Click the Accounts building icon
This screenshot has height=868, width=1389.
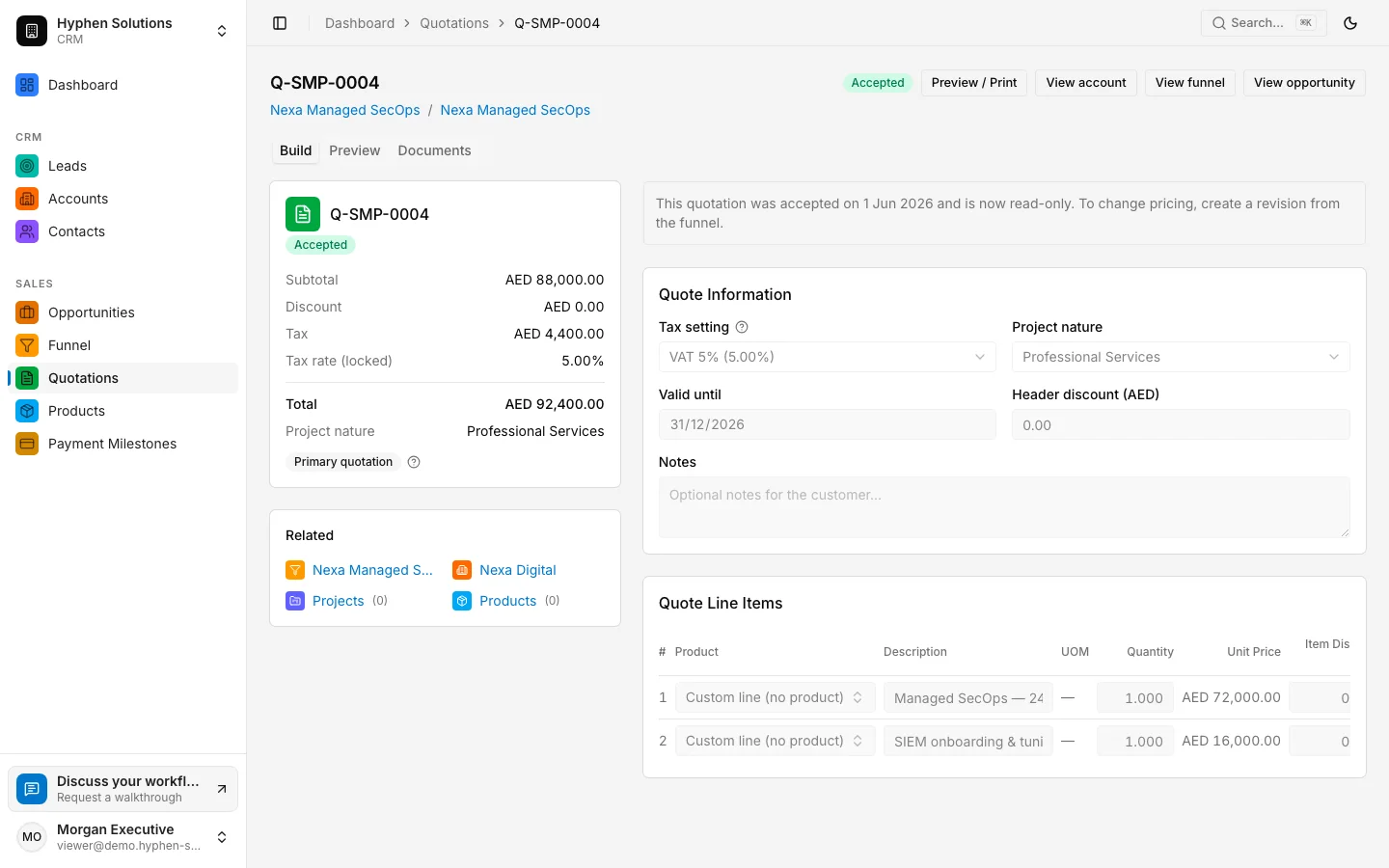click(x=27, y=199)
